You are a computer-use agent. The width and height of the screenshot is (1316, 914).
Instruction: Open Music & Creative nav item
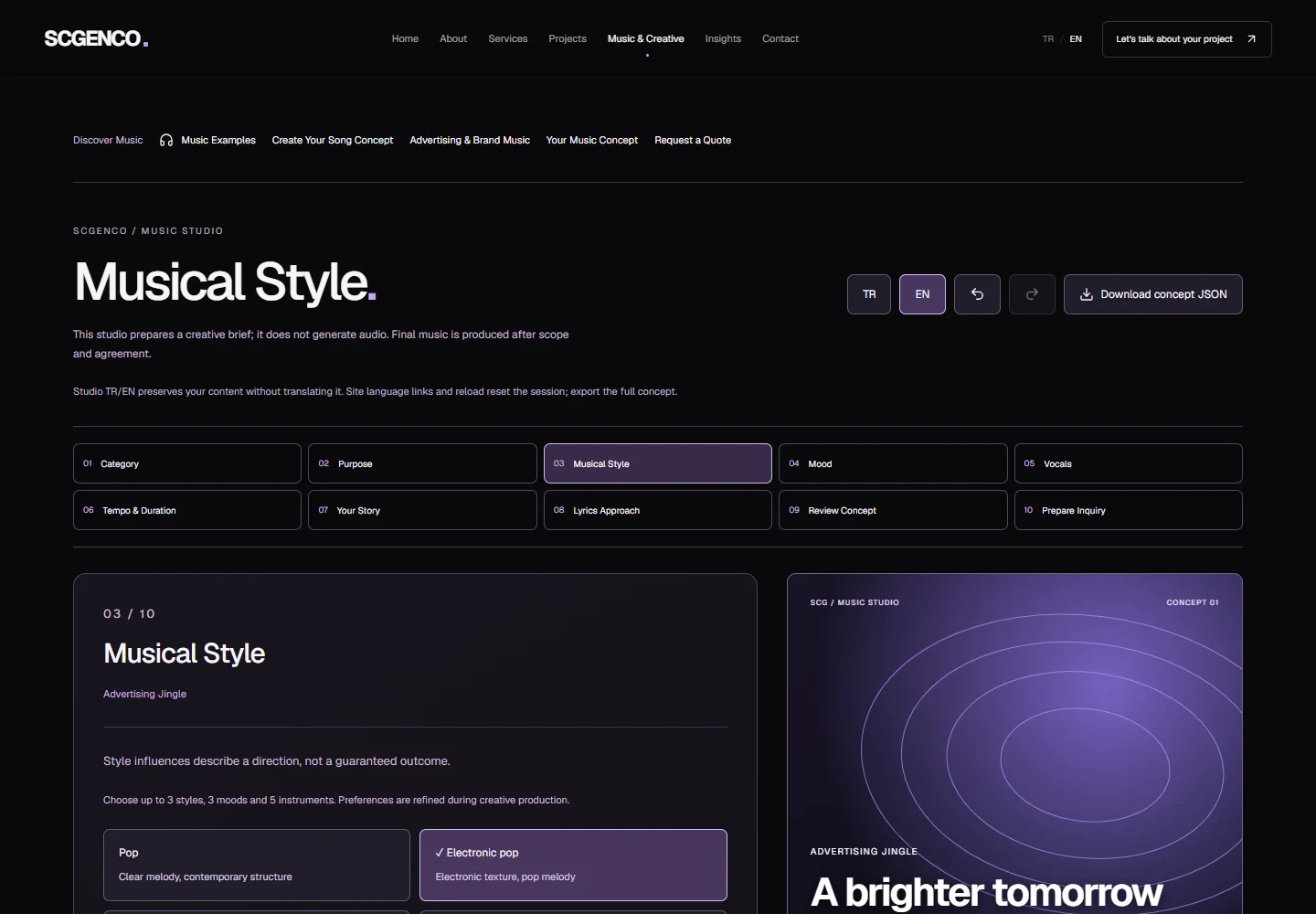pos(646,39)
